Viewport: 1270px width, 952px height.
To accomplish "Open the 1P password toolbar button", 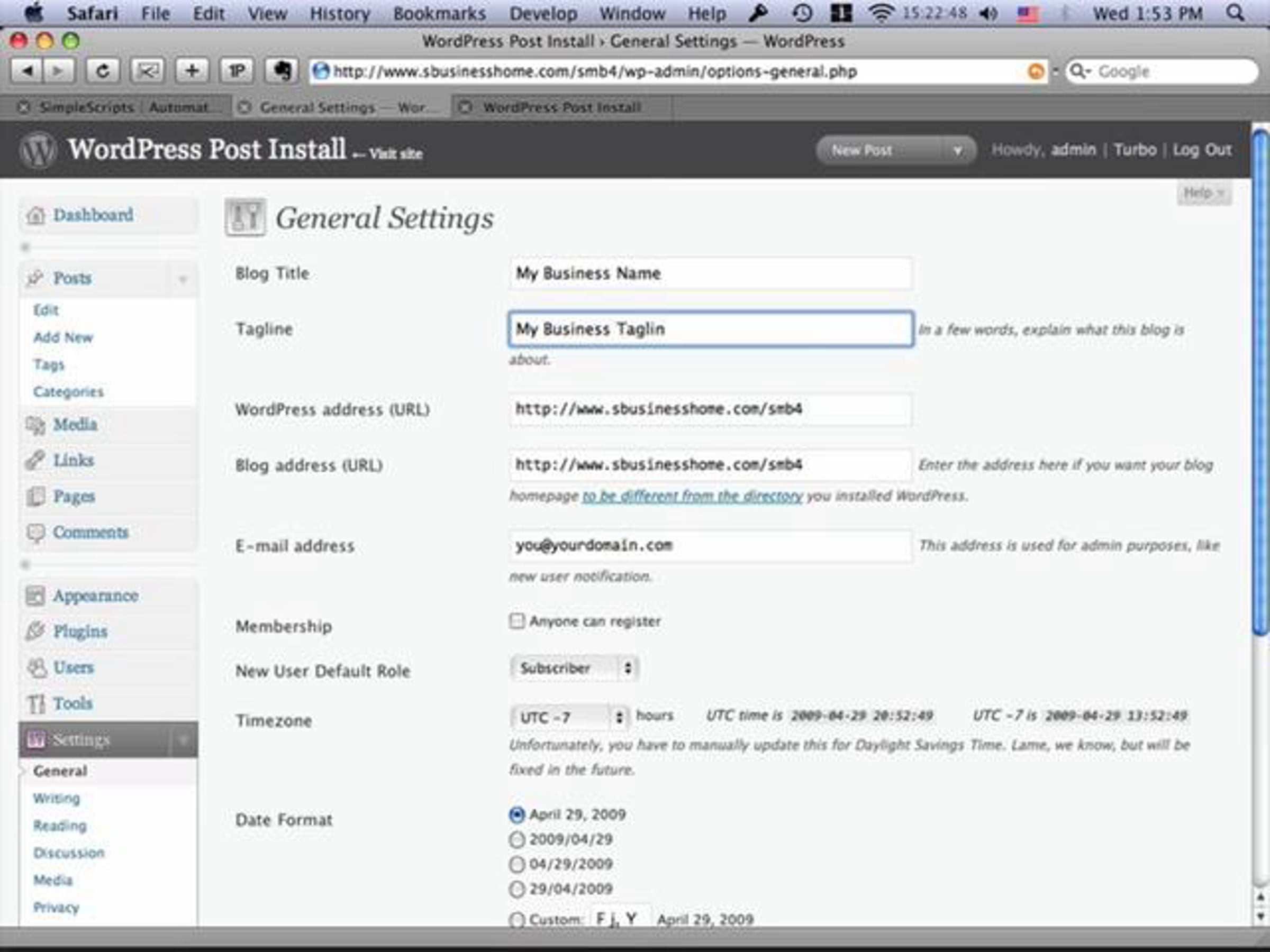I will (x=237, y=71).
